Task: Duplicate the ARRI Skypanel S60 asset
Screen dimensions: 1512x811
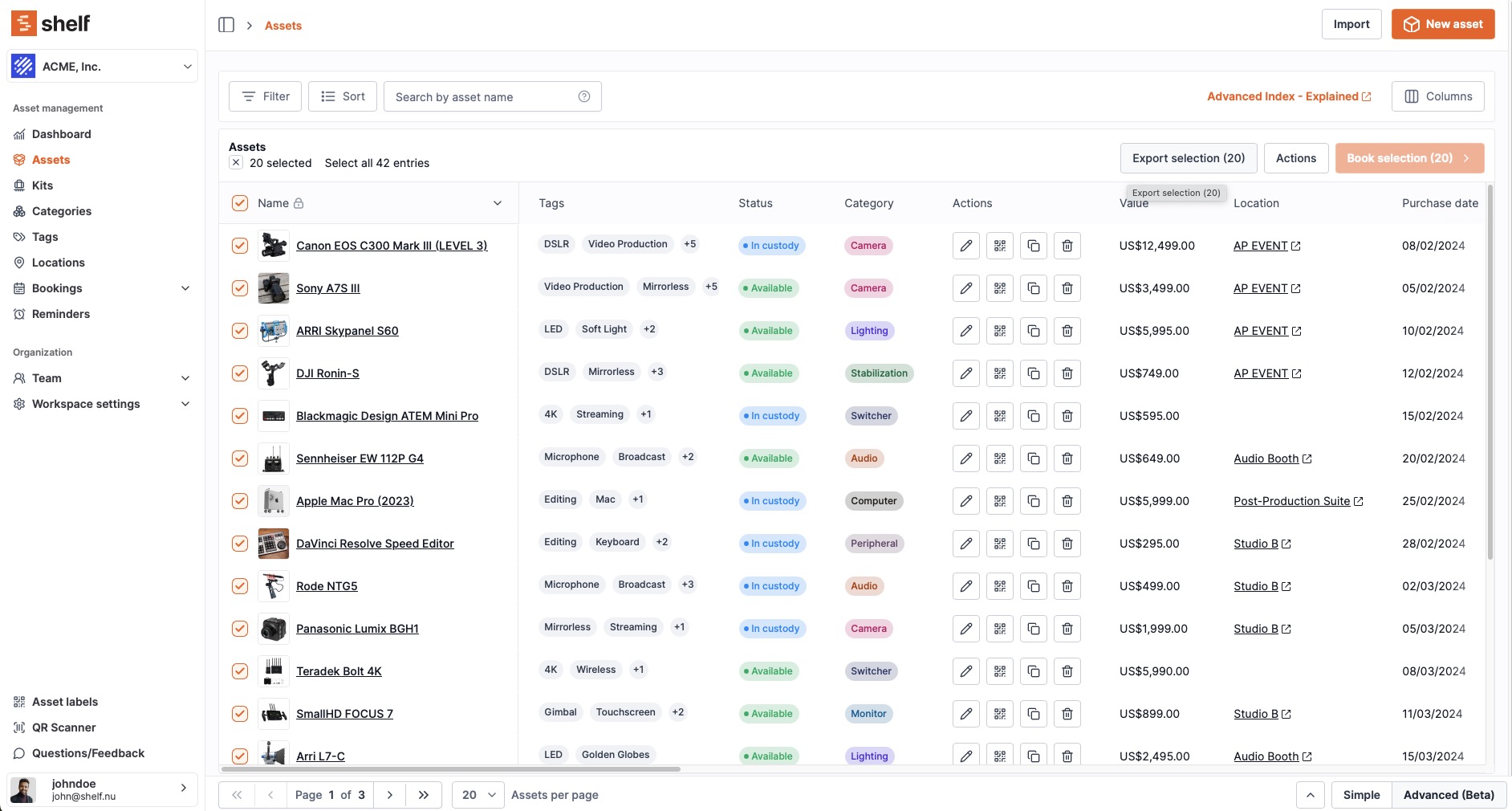Action: coord(1034,331)
